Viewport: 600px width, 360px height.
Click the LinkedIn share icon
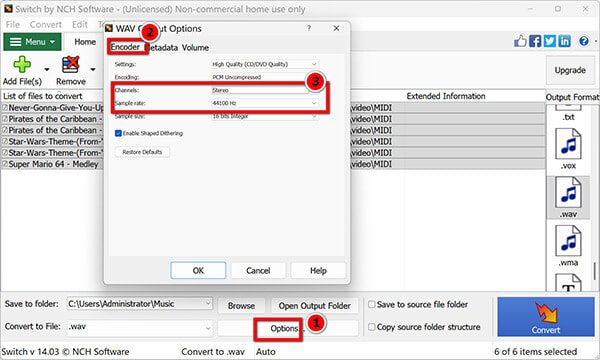pyautogui.click(x=564, y=41)
